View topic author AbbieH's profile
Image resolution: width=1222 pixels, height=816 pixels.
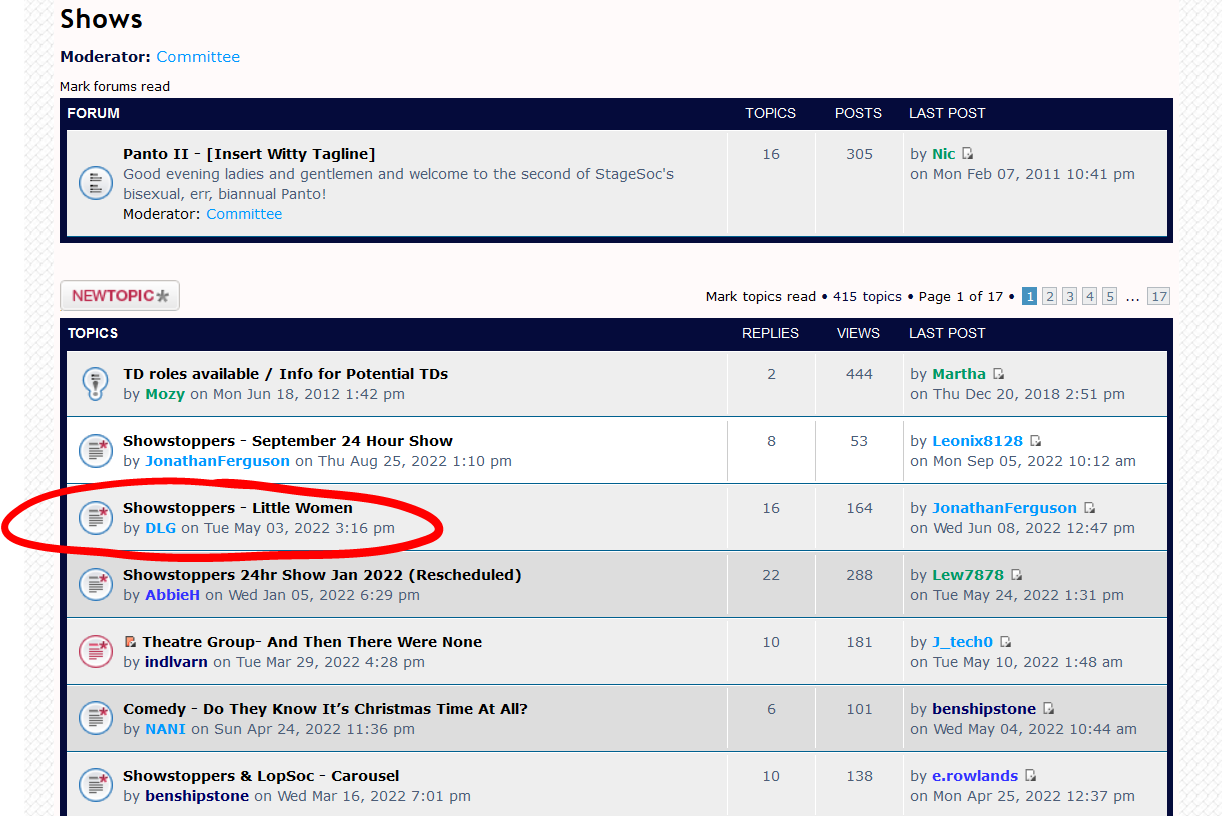pyautogui.click(x=172, y=595)
